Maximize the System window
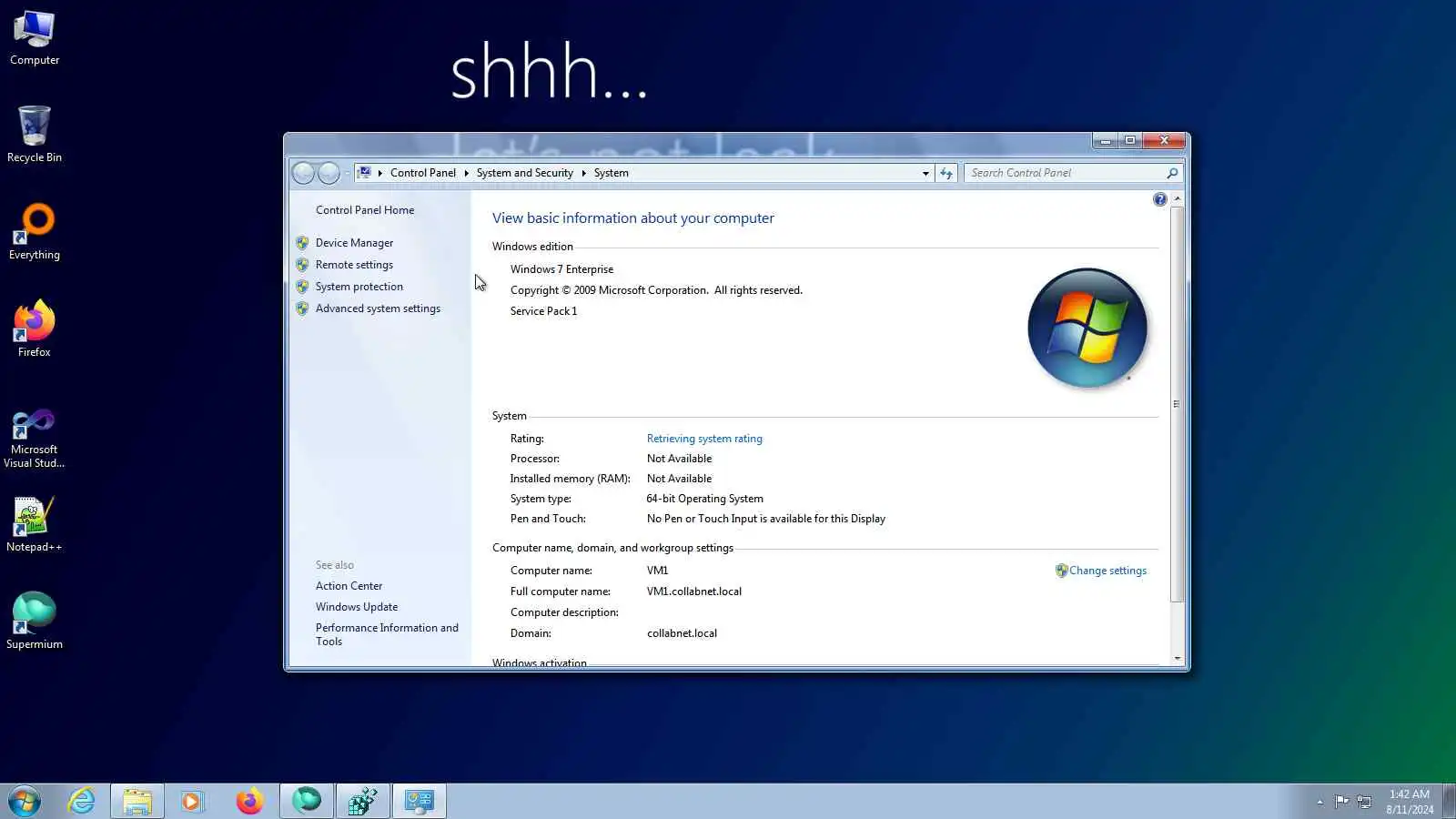 pos(1129,141)
